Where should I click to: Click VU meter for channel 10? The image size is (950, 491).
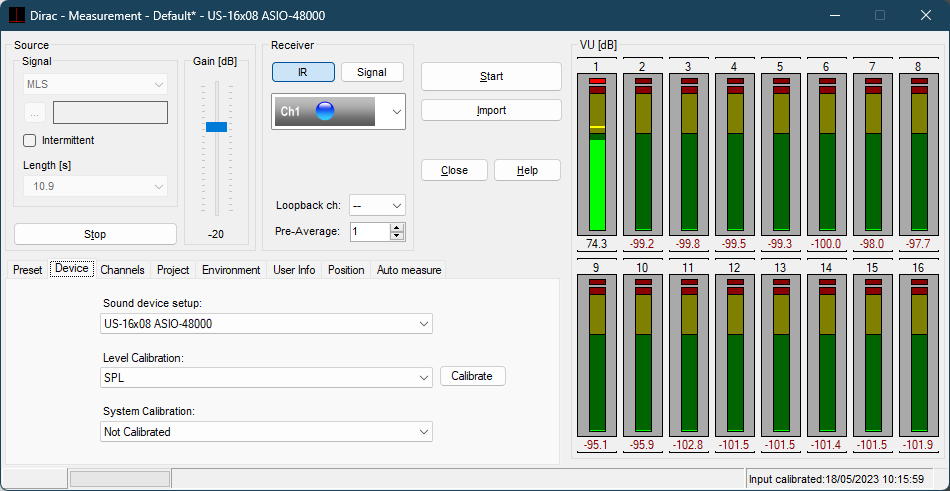pyautogui.click(x=643, y=355)
